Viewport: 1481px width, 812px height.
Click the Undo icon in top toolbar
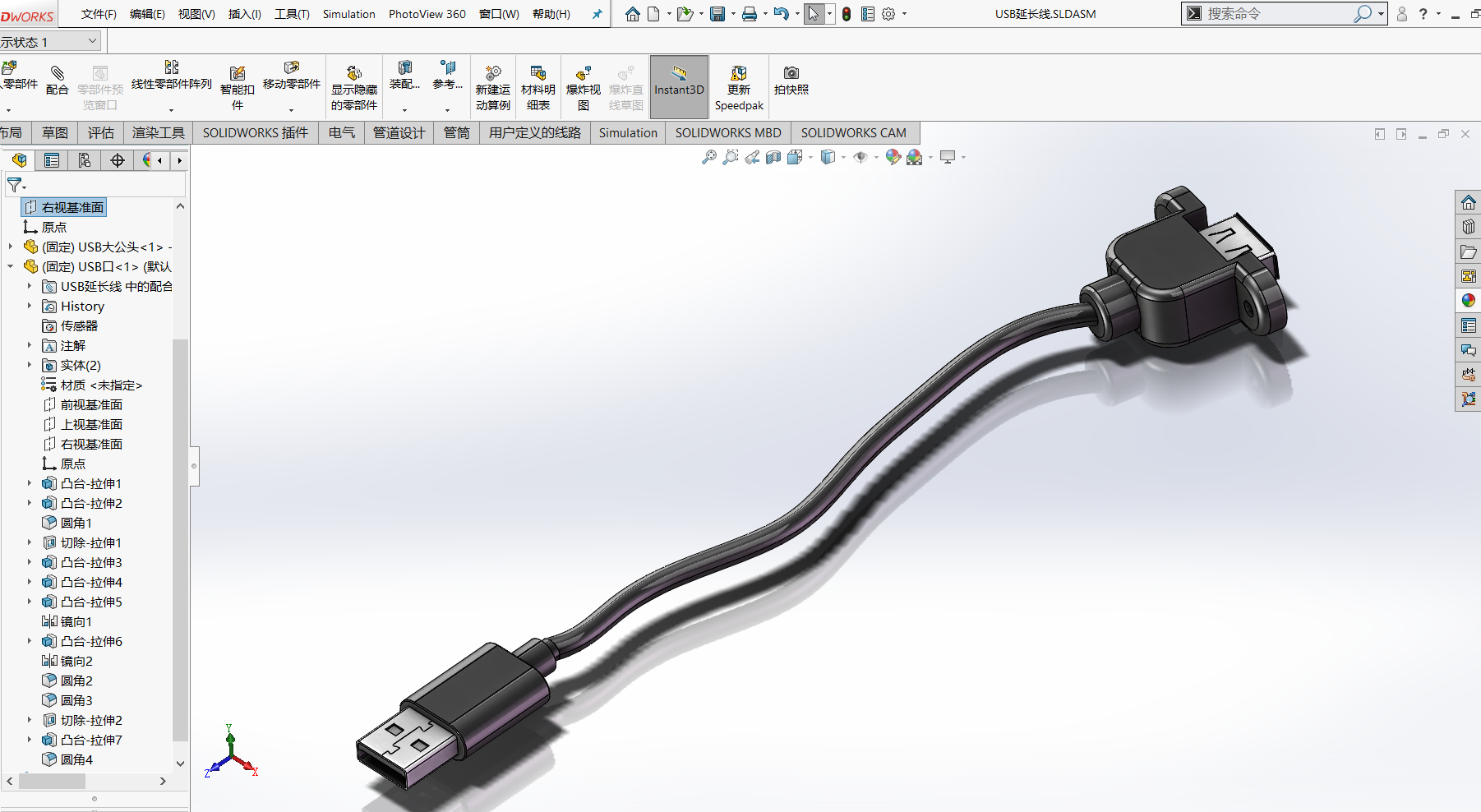[782, 14]
